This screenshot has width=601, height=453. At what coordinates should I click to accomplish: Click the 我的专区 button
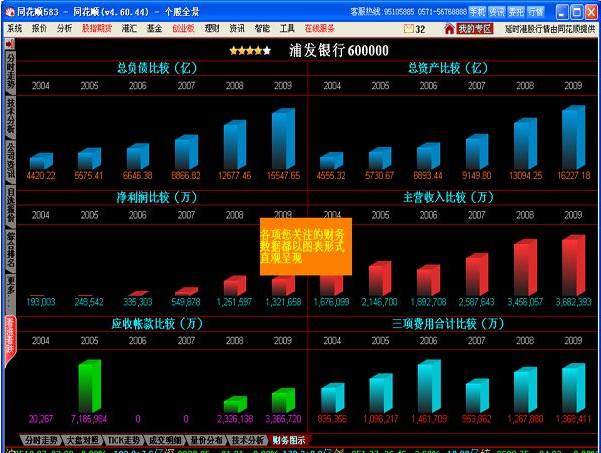475,29
